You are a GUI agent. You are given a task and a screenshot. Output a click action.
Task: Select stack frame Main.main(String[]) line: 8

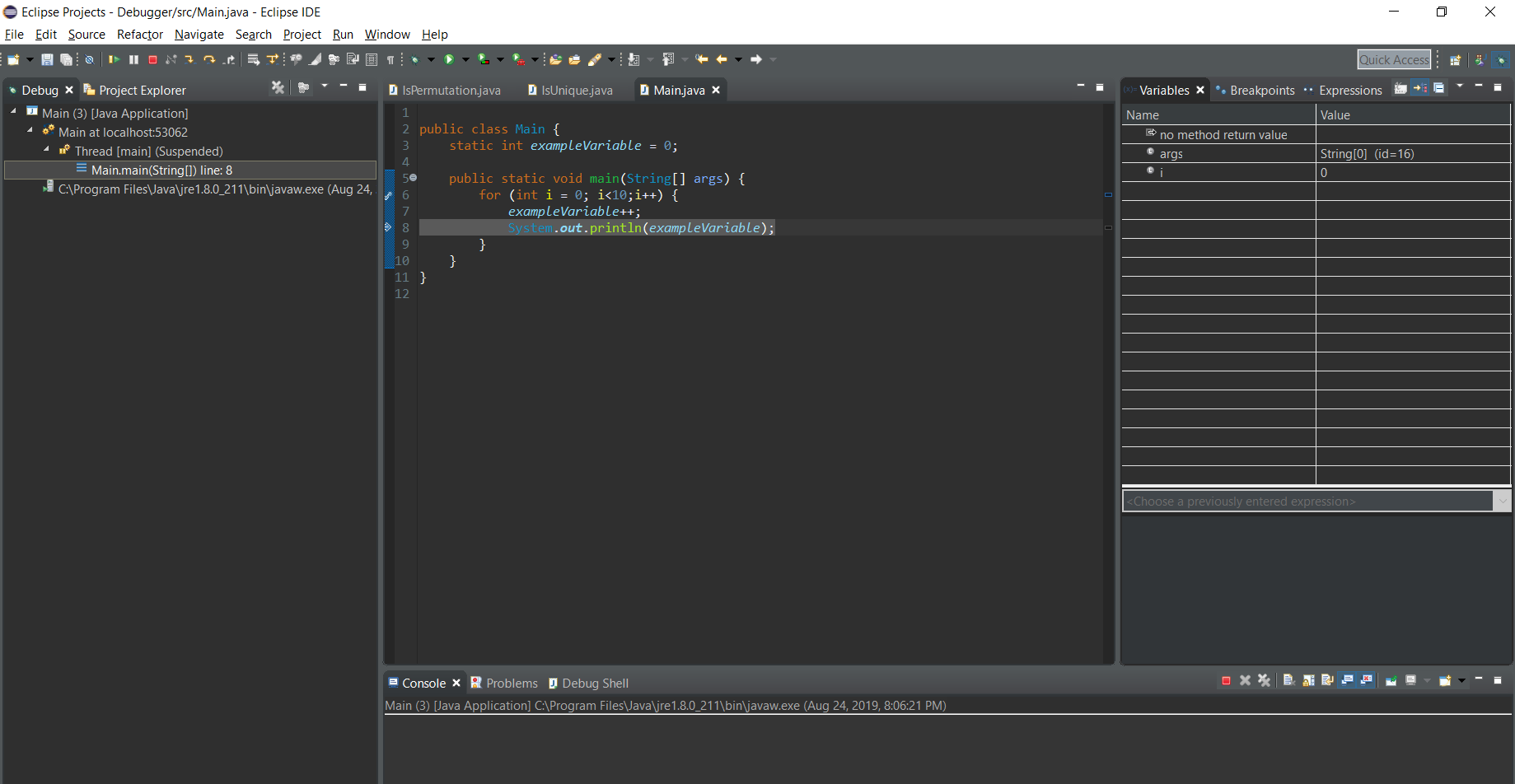coord(190,170)
